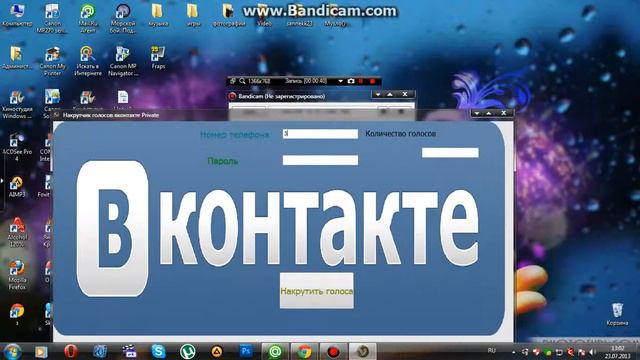The width and height of the screenshot is (640, 360).
Task: Open the Морской бой desktop shortcut
Action: click(x=122, y=18)
